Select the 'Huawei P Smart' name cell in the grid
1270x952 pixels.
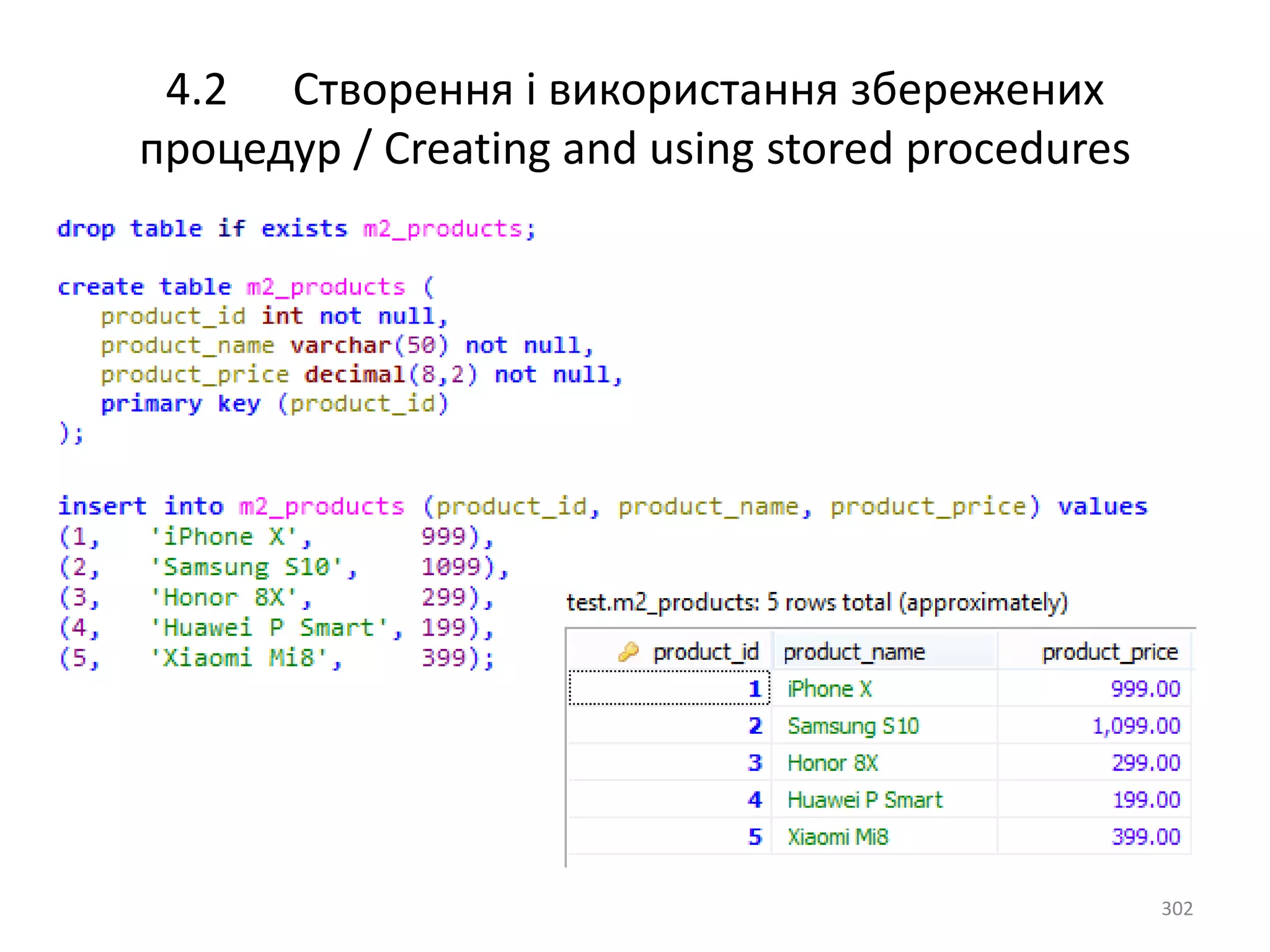[x=885, y=800]
